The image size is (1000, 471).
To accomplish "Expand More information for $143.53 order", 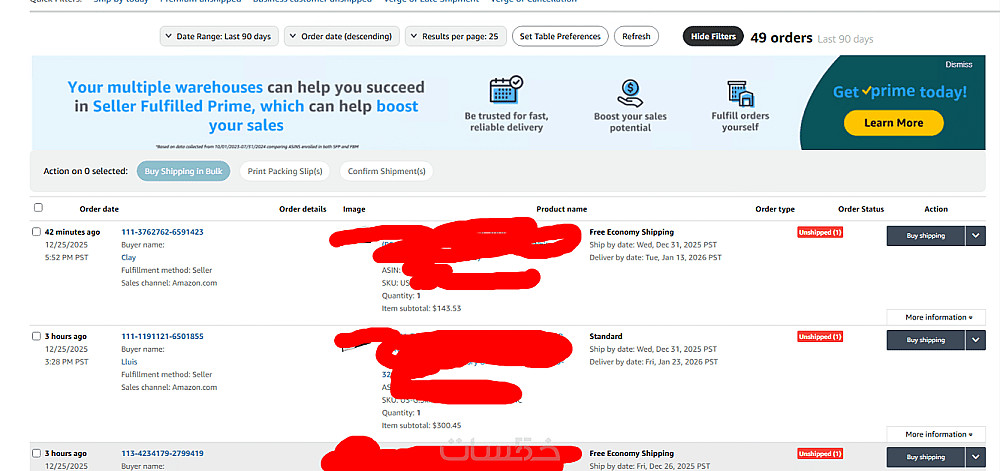I will tap(938, 317).
